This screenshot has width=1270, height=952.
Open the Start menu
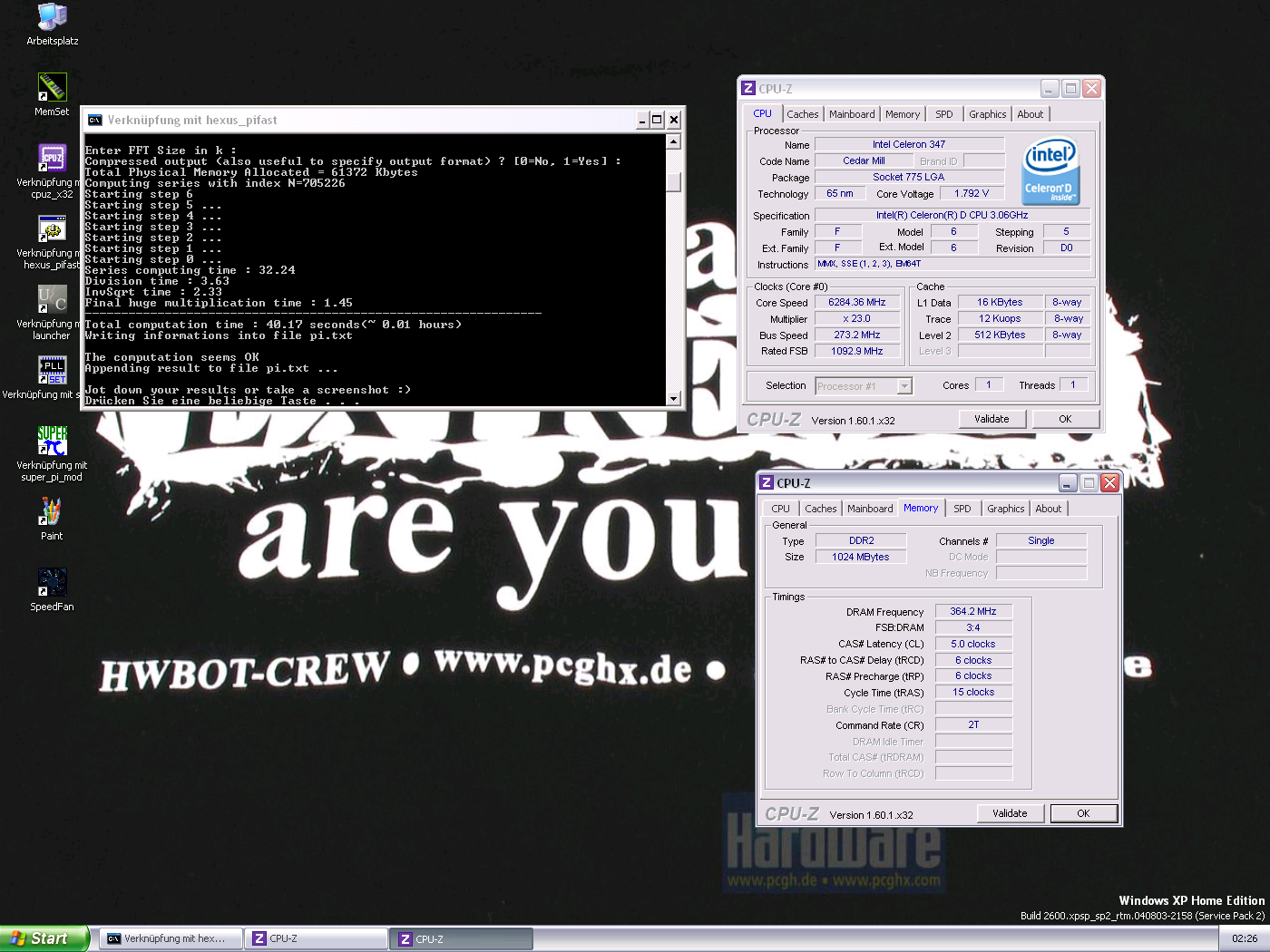(x=44, y=938)
